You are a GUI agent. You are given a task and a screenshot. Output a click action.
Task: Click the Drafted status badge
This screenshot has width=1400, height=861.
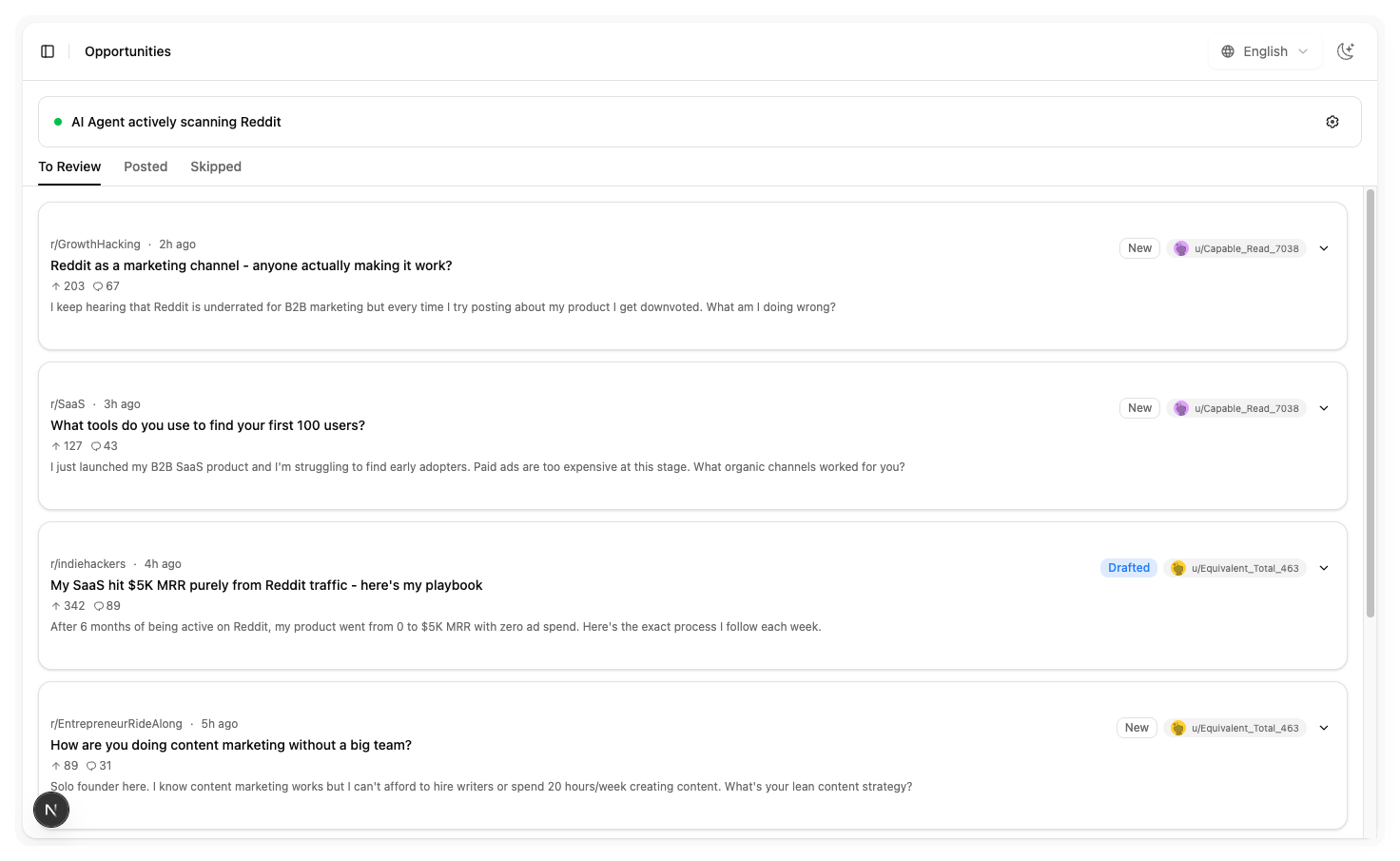1129,568
